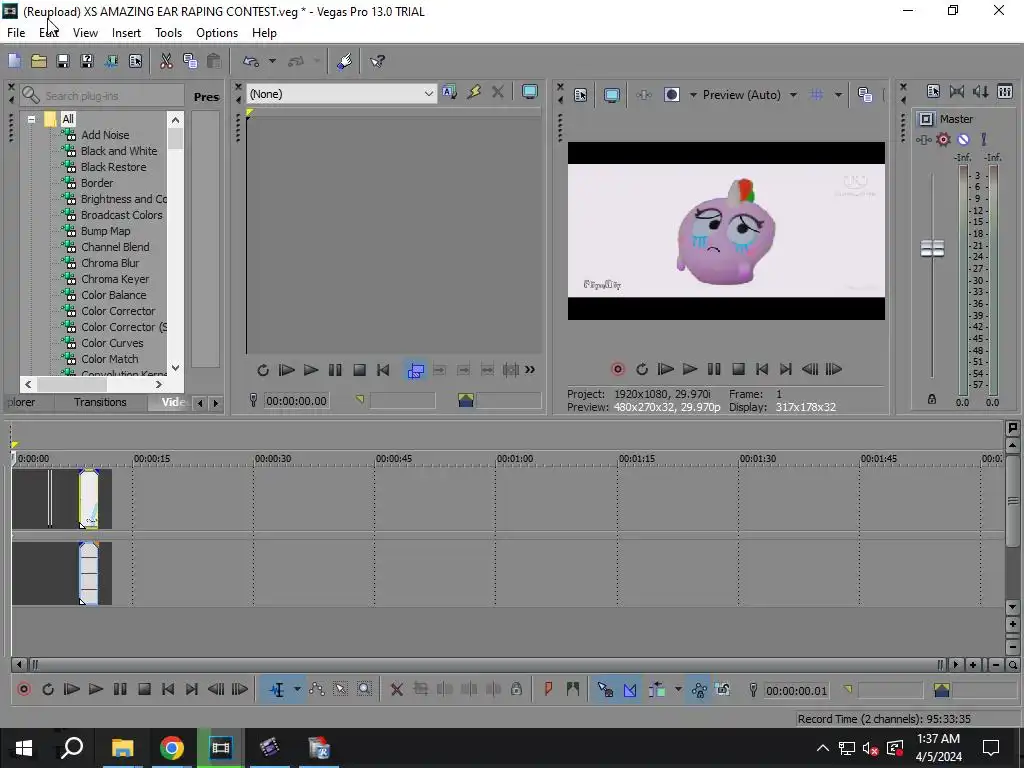Toggle Automatic Crossfades button

[630, 689]
